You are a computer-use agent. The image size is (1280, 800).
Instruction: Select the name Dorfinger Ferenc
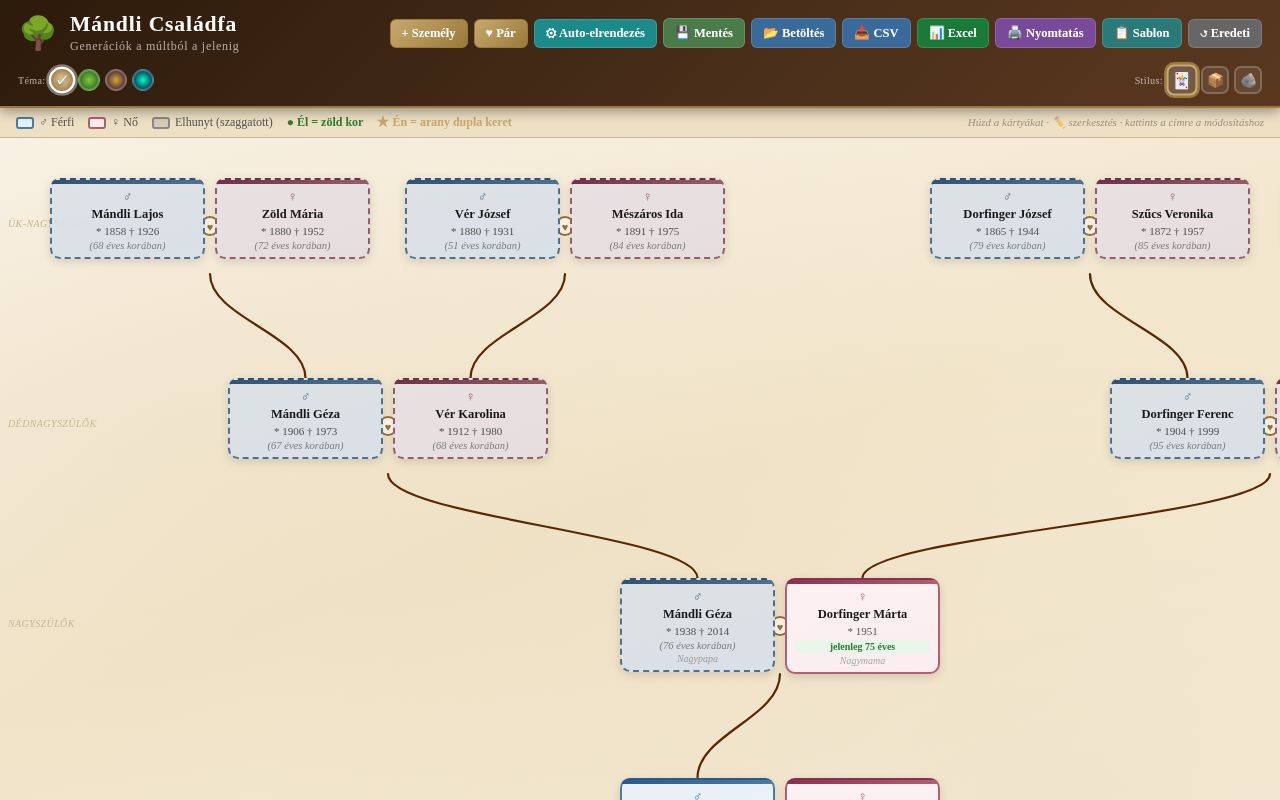click(x=1187, y=414)
